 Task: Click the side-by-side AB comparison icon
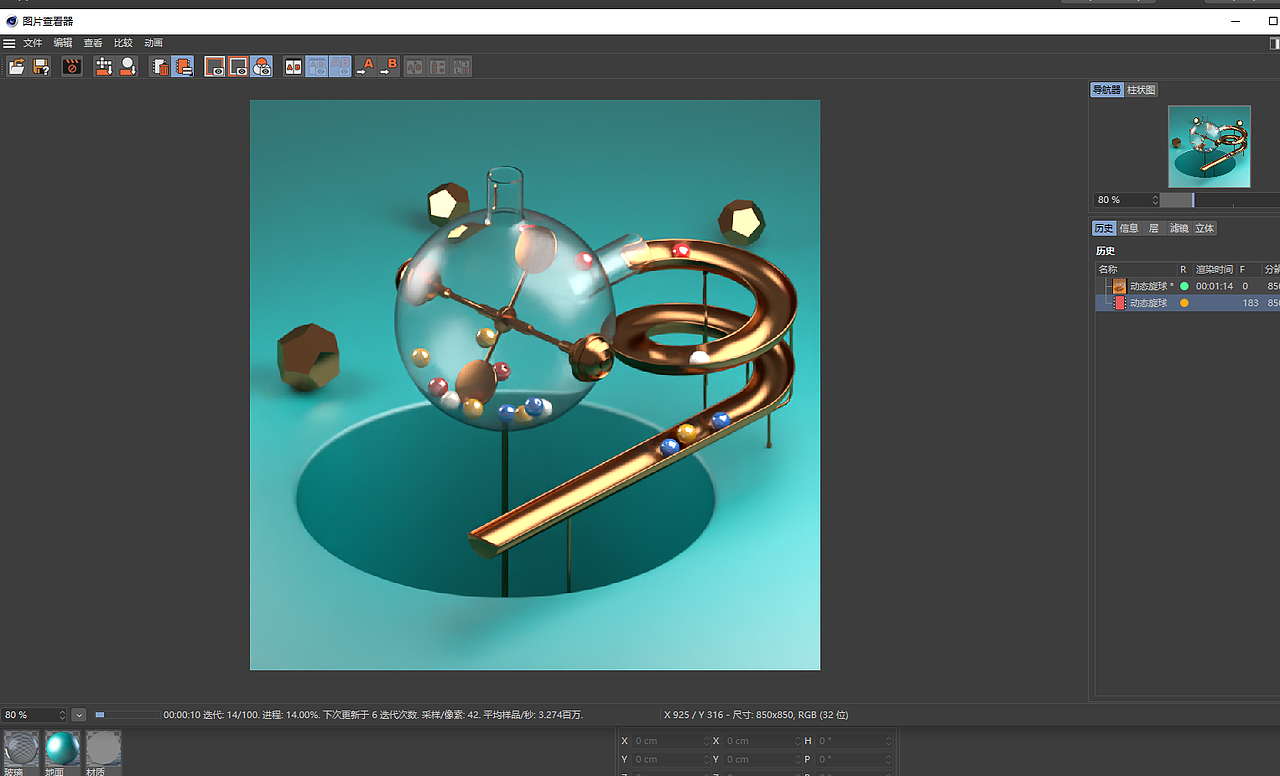click(x=292, y=66)
